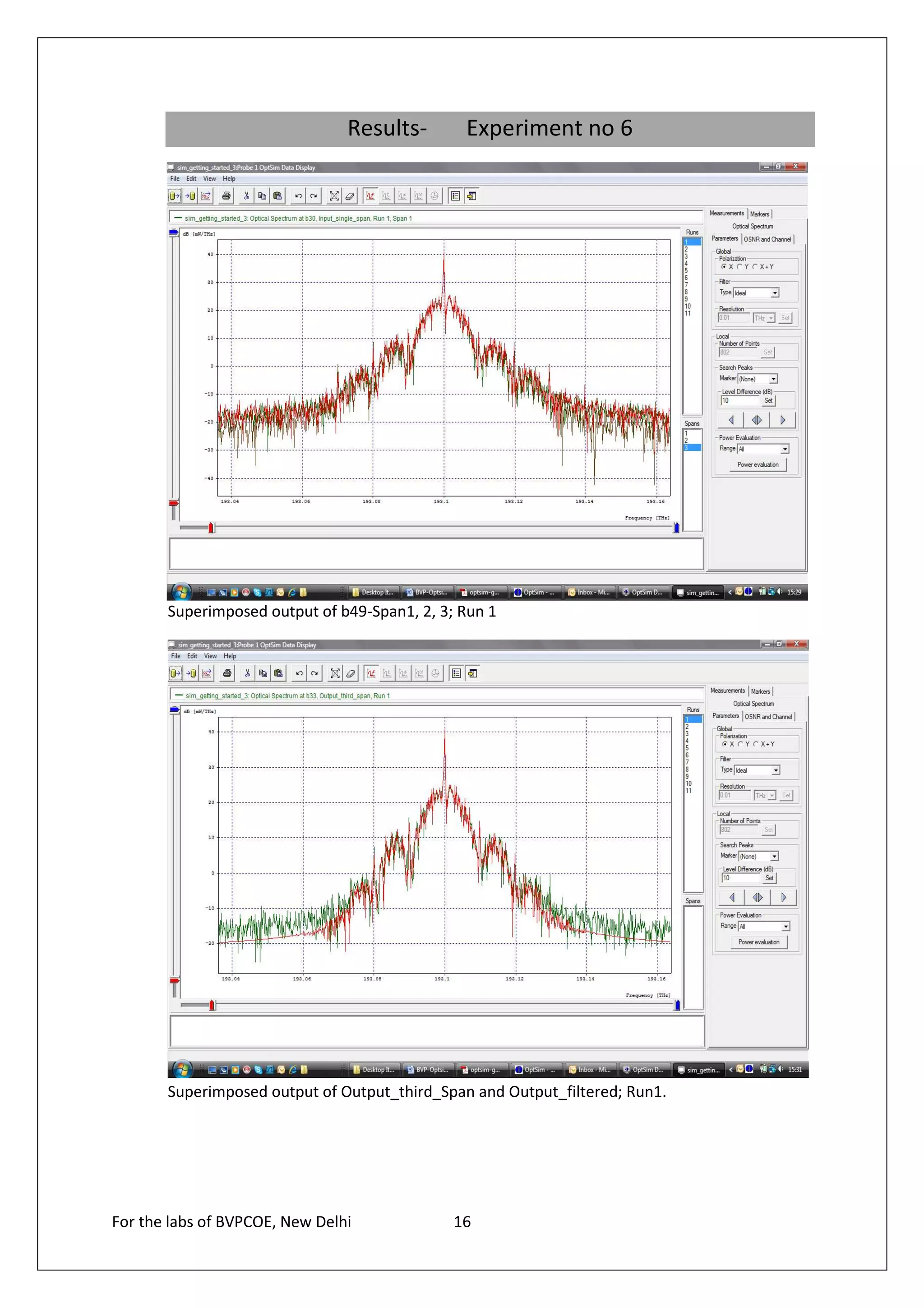The width and height of the screenshot is (924, 1308).
Task: Click chart export icon in Input_single_span window
Action: [x=205, y=196]
